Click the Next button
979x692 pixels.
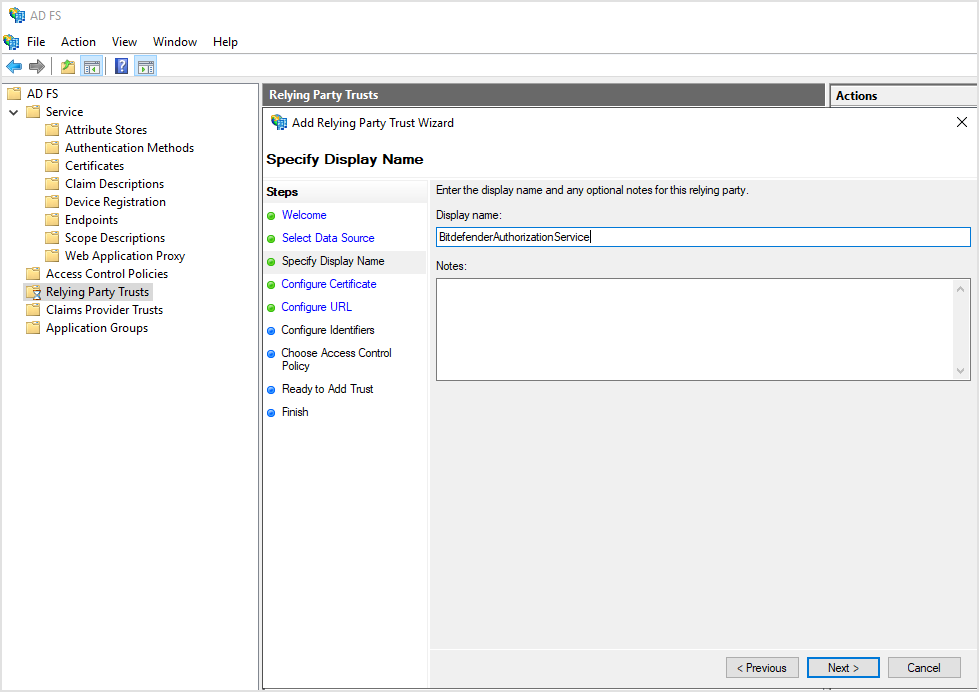(x=843, y=667)
